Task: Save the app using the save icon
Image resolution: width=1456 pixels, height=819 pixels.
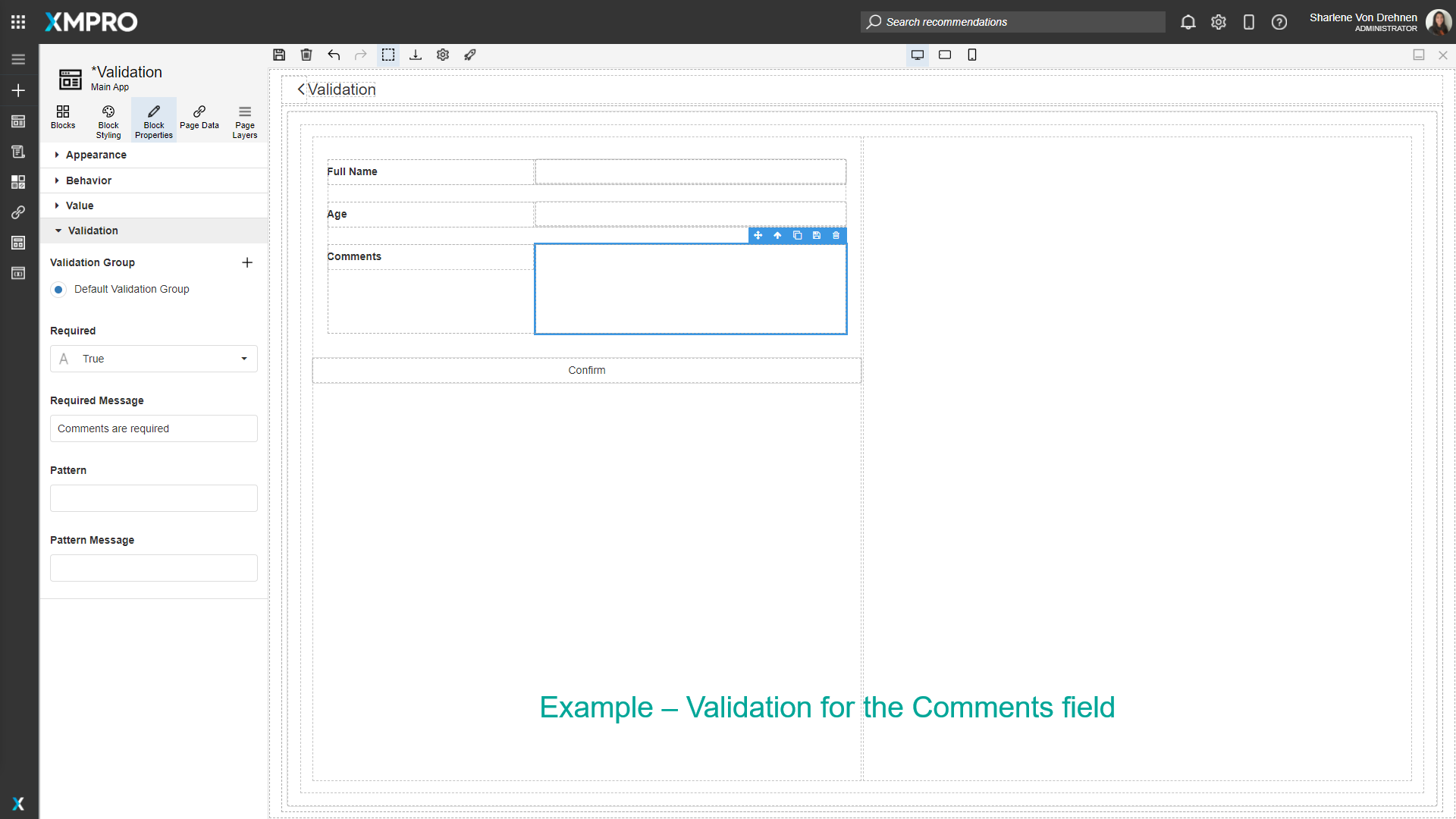Action: coord(279,55)
